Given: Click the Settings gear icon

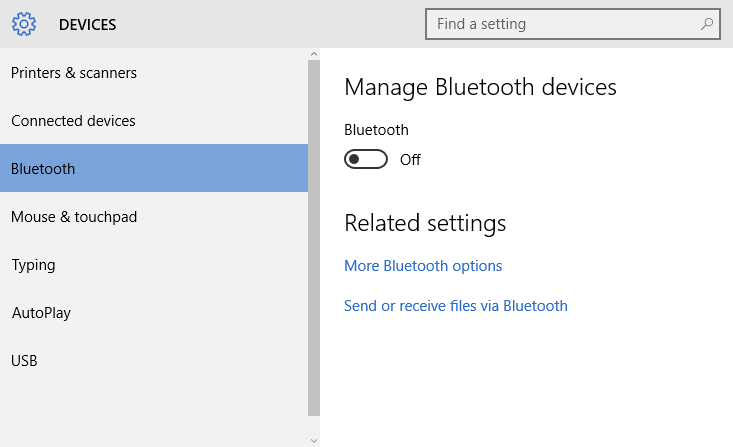Looking at the screenshot, I should pos(24,24).
